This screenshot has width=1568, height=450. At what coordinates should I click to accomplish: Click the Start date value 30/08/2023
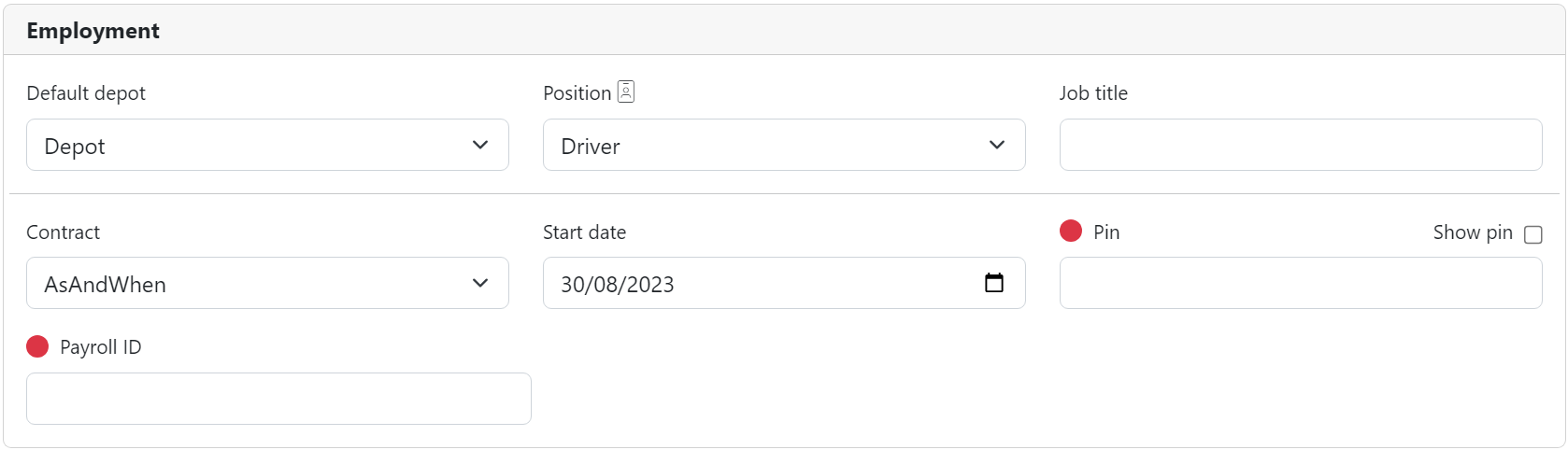[x=618, y=285]
